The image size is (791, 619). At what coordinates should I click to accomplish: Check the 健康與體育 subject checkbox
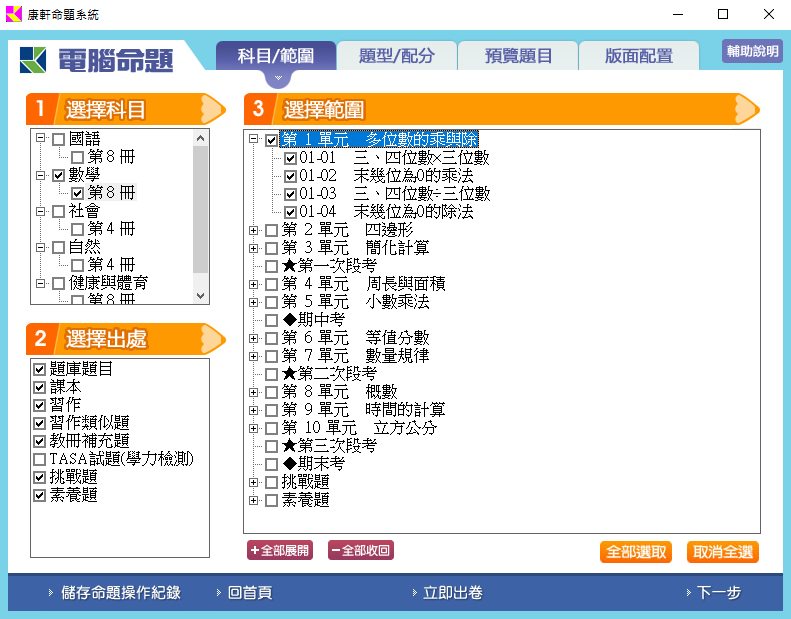tap(59, 284)
